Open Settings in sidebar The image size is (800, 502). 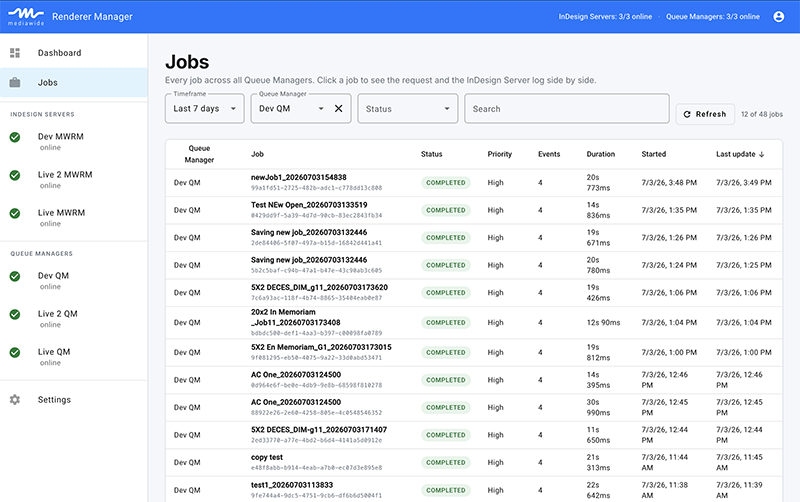click(73, 399)
